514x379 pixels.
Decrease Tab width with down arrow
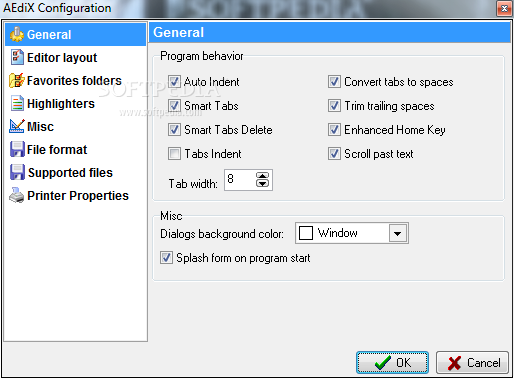click(262, 183)
